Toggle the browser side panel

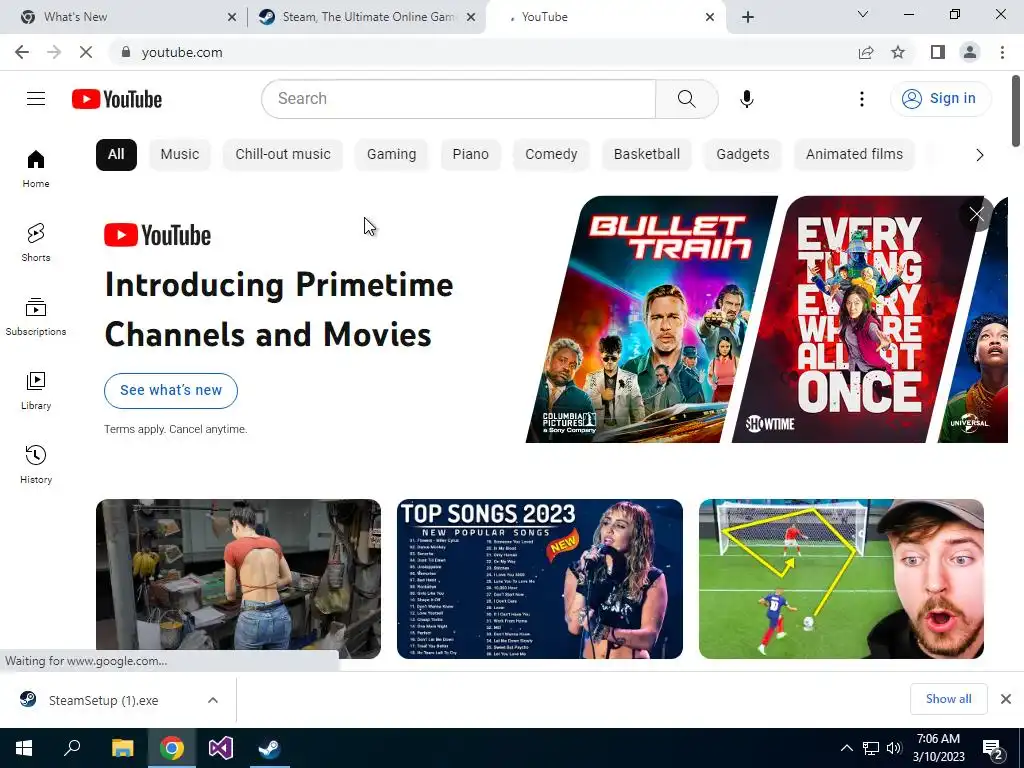tap(938, 52)
